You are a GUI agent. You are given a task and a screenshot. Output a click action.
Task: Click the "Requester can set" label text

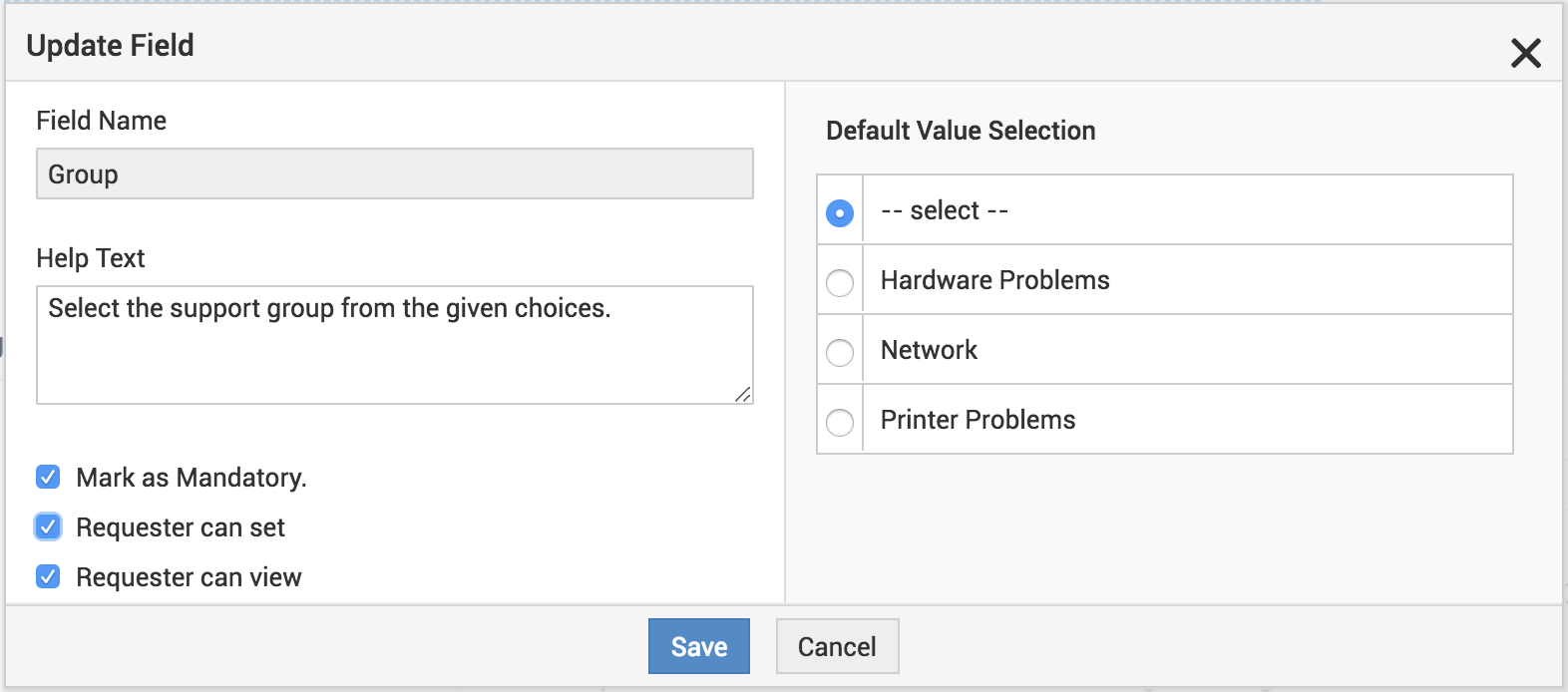[x=181, y=527]
